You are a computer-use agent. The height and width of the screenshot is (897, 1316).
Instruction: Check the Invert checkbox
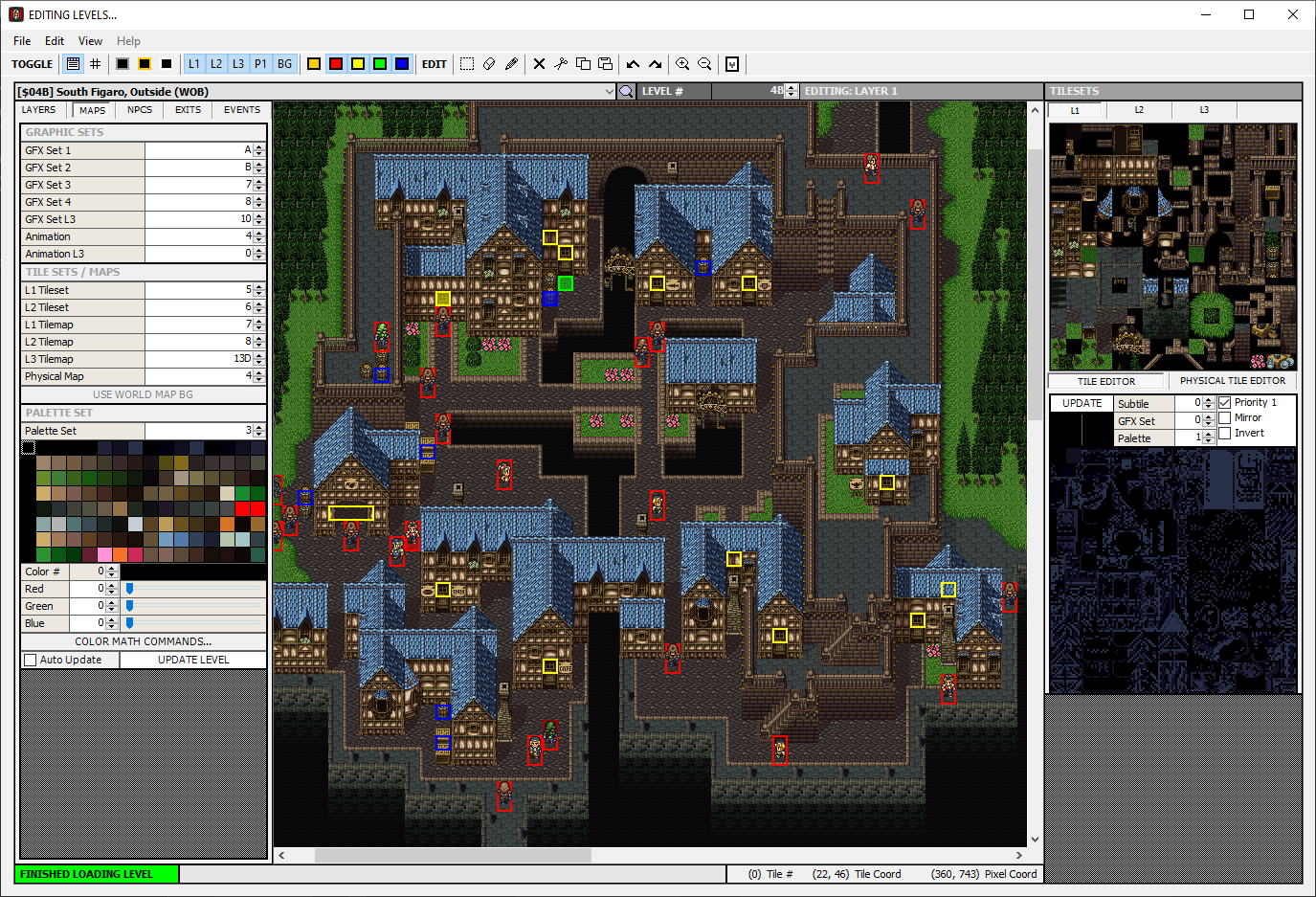1224,434
